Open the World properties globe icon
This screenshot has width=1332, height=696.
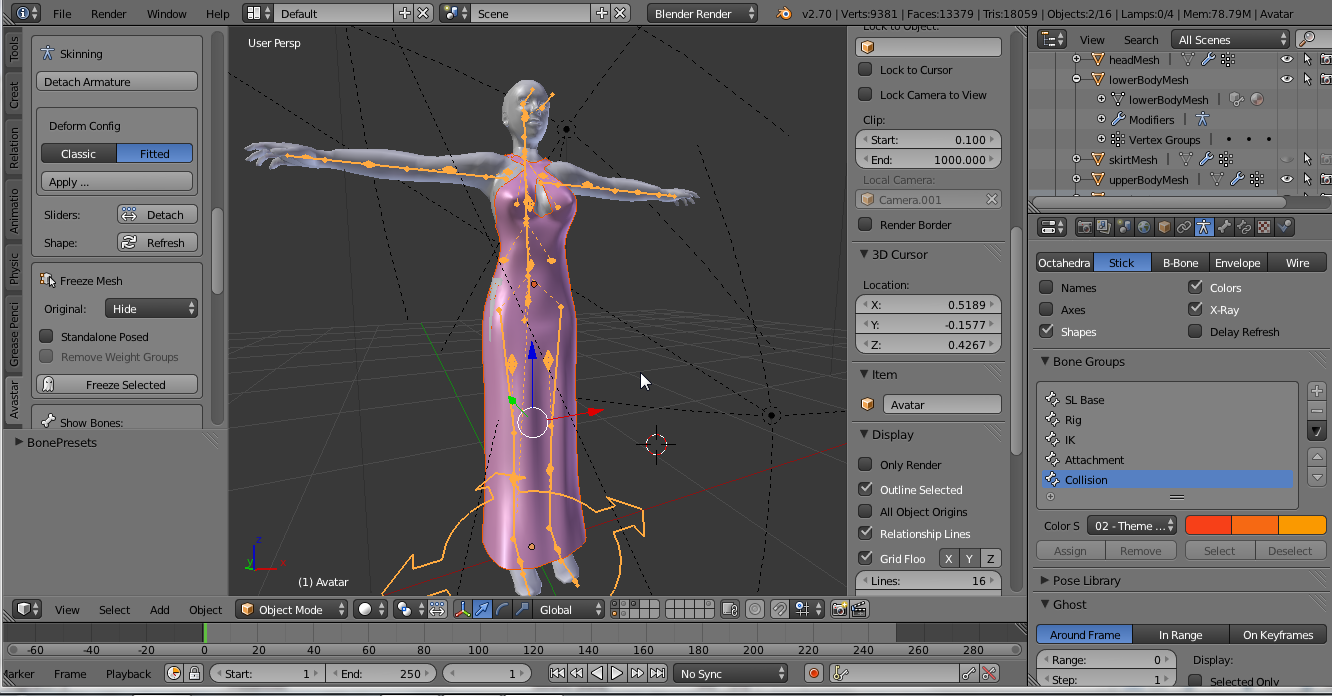tap(1144, 227)
